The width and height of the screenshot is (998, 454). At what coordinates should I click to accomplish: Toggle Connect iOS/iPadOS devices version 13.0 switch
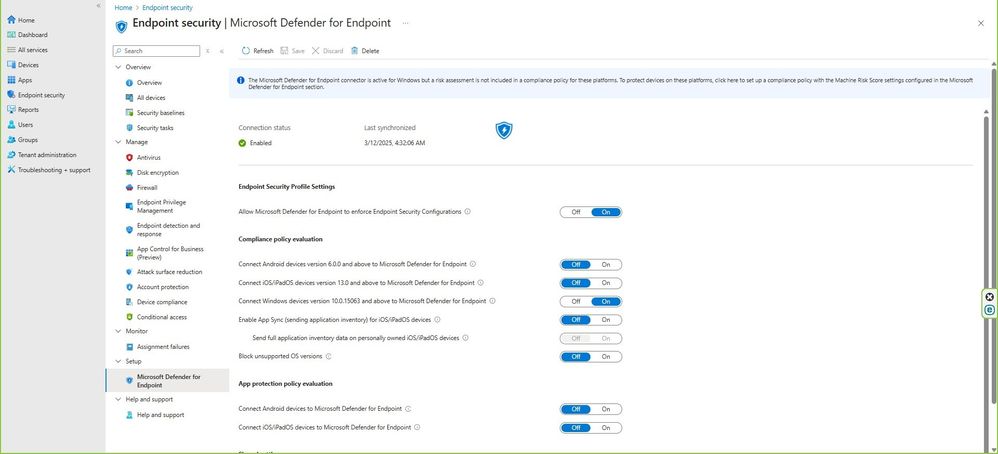tap(591, 283)
